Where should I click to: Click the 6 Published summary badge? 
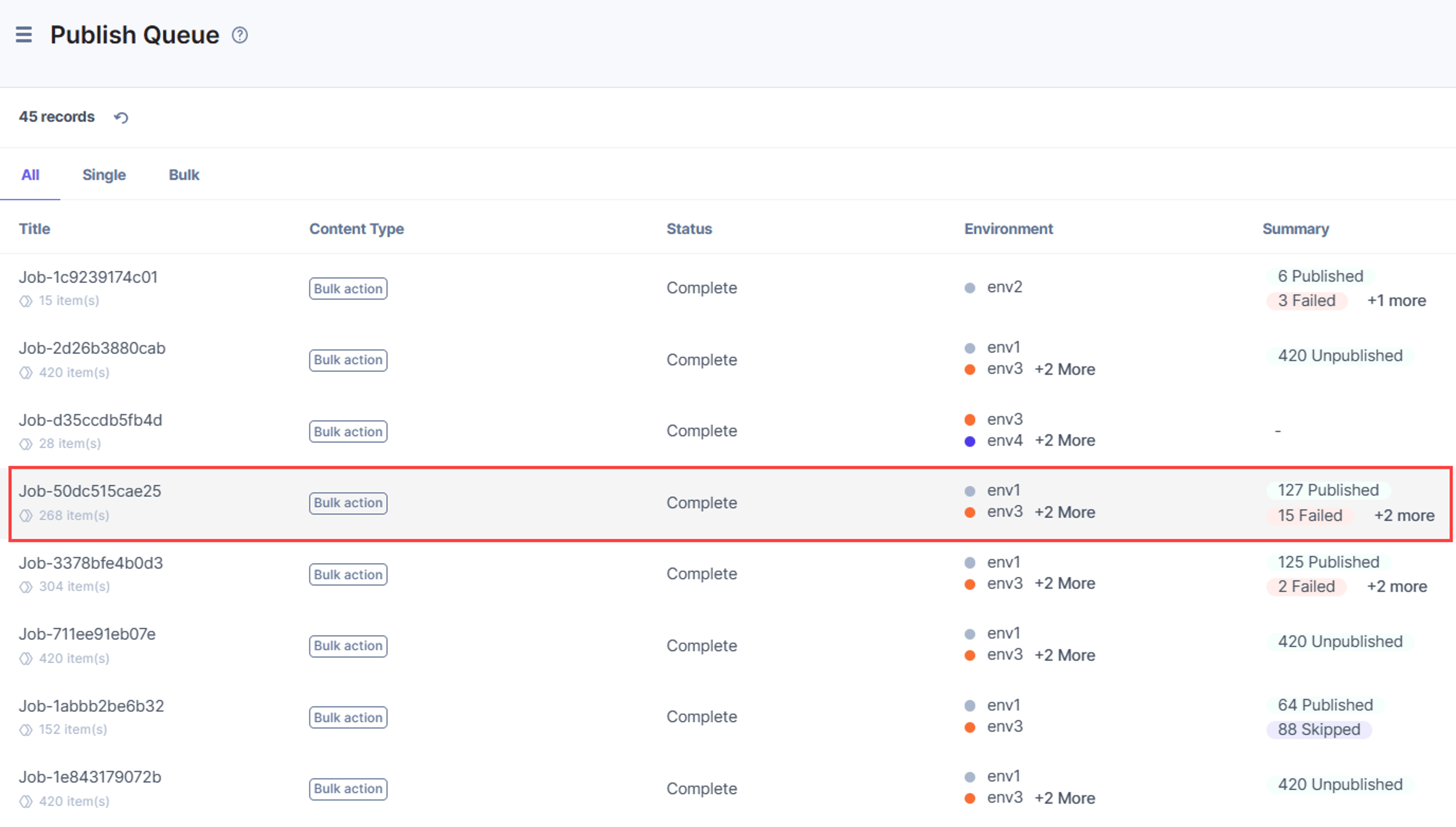(1320, 276)
